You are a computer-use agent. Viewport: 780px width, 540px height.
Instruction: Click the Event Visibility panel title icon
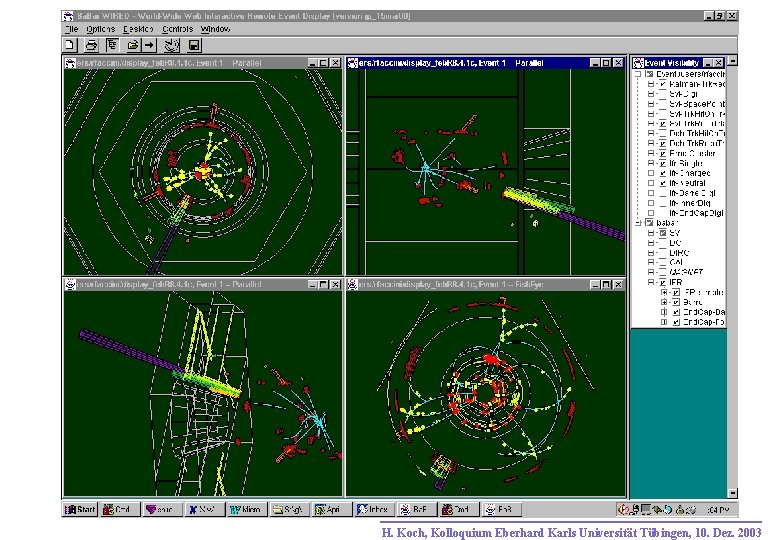[638, 63]
